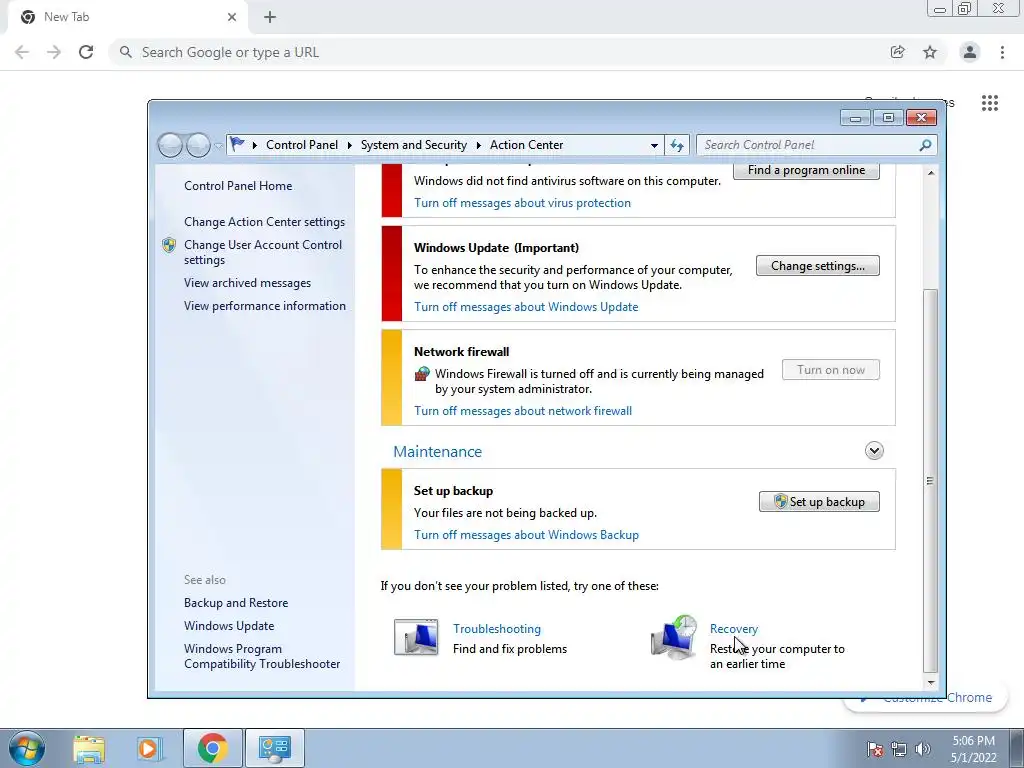Open a new Chrome tab

[270, 17]
